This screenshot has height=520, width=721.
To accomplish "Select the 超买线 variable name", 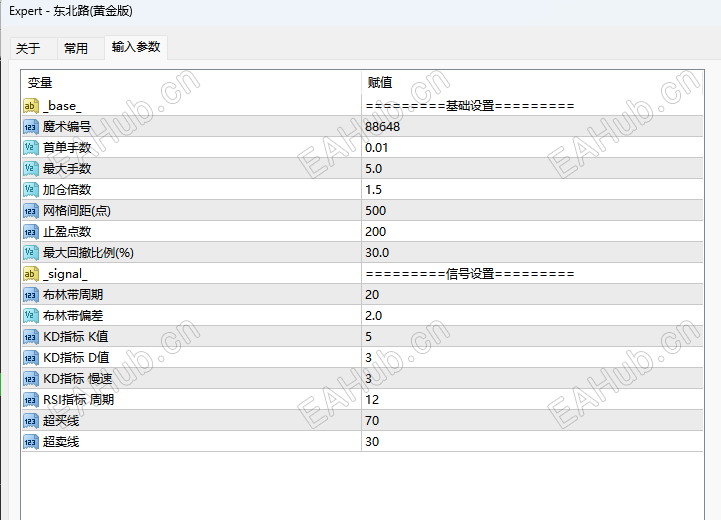I will [61, 421].
